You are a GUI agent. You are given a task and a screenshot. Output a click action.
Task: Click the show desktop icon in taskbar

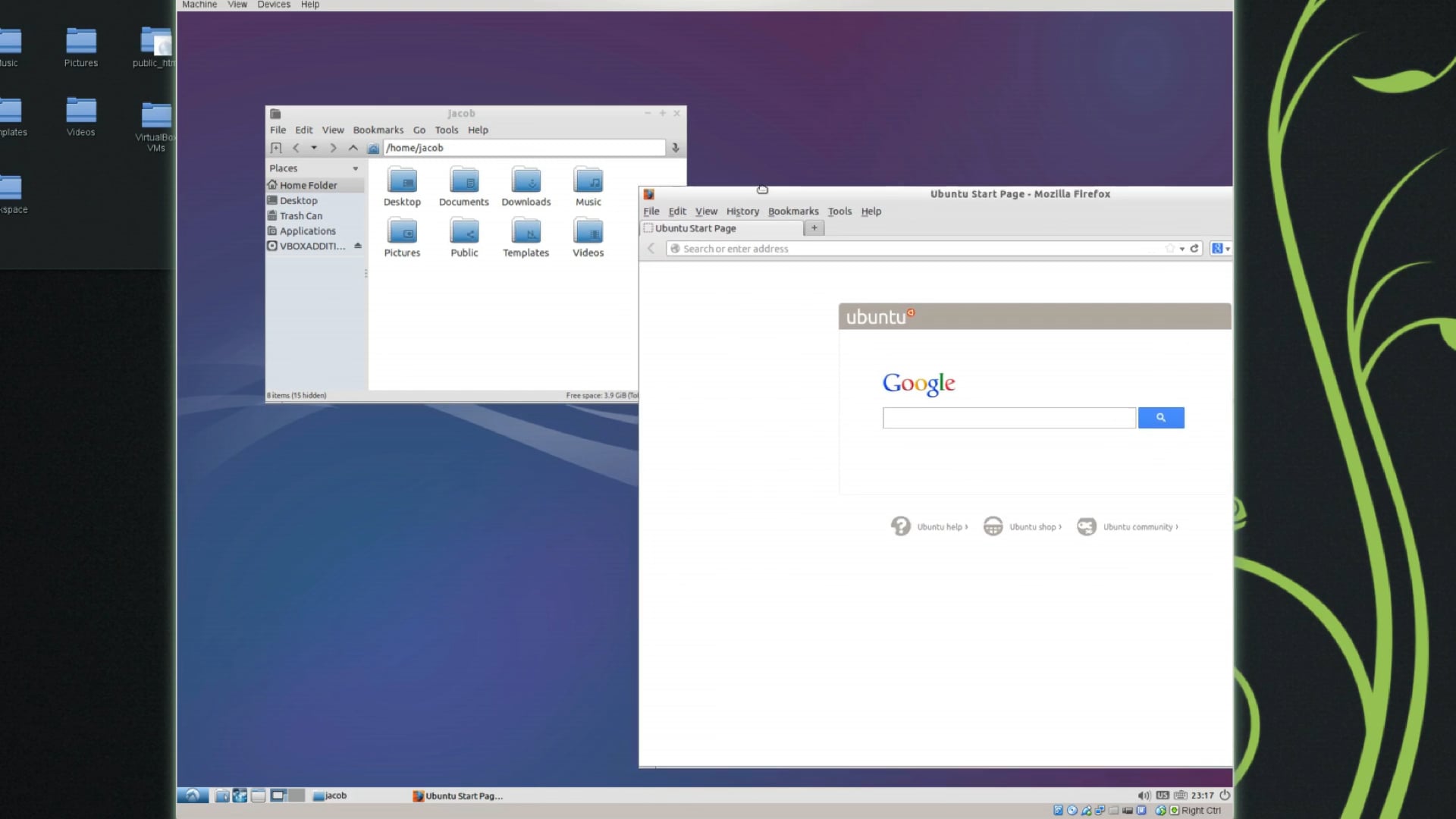pos(259,795)
